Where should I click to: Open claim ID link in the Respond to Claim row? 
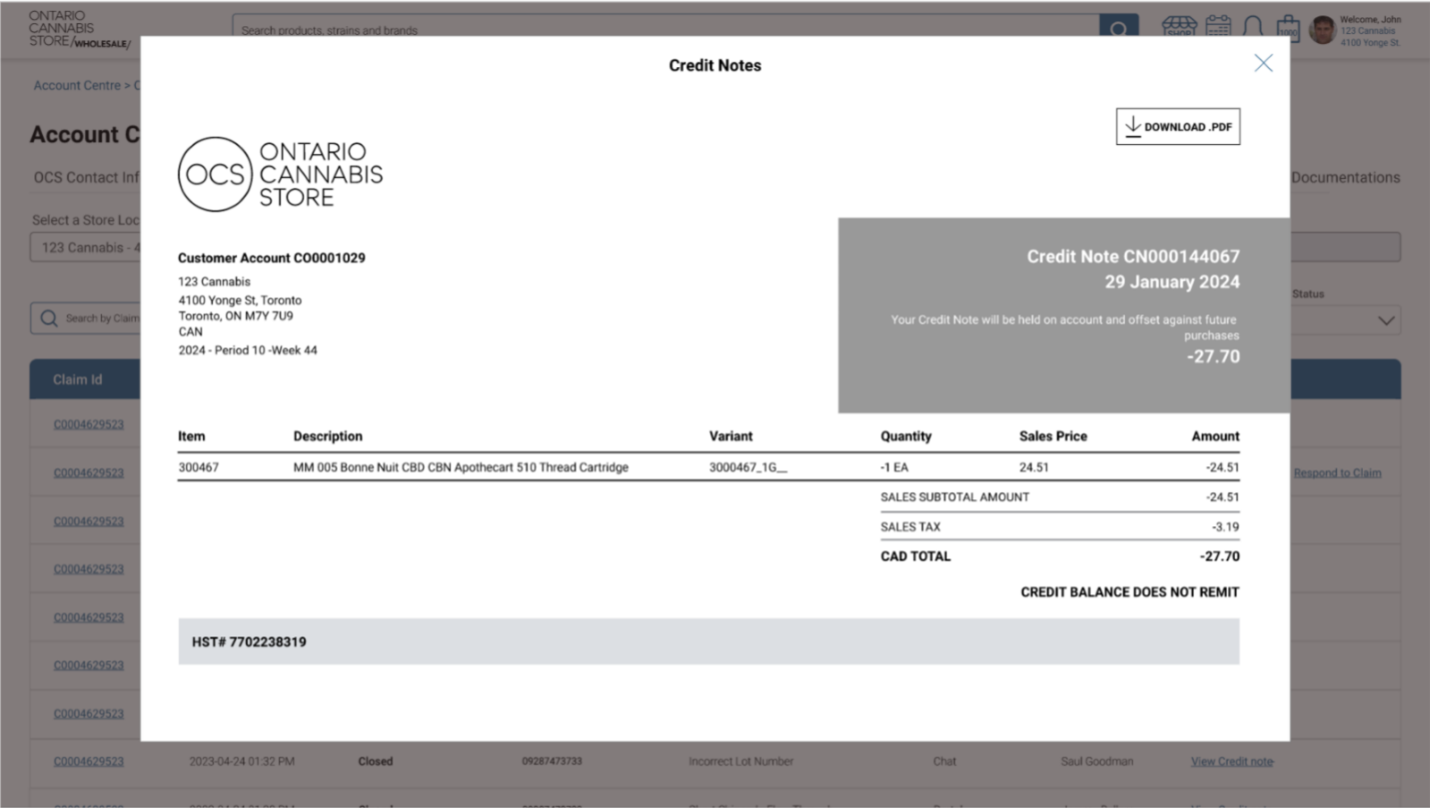pyautogui.click(x=89, y=473)
